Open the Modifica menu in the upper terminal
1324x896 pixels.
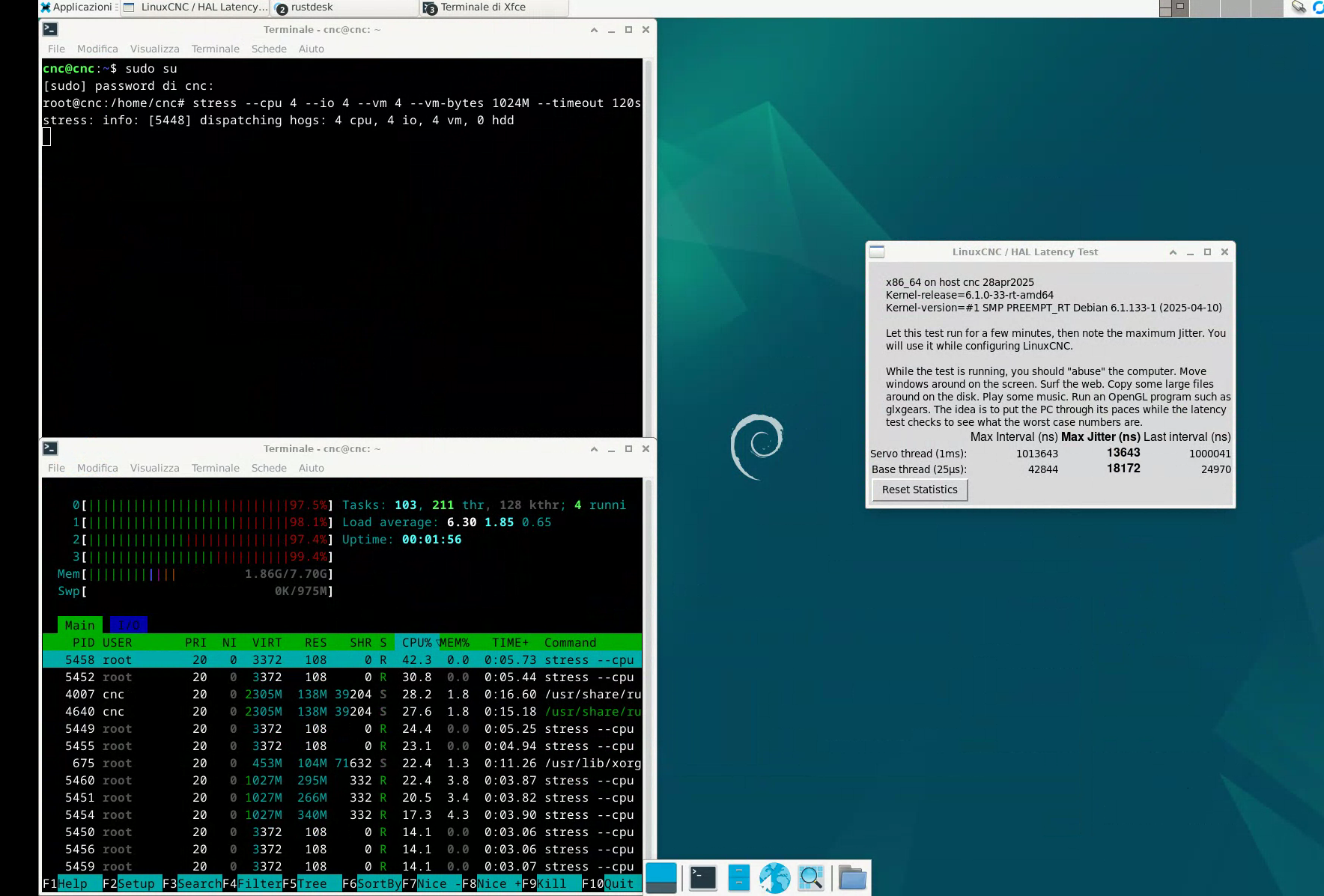pos(97,49)
